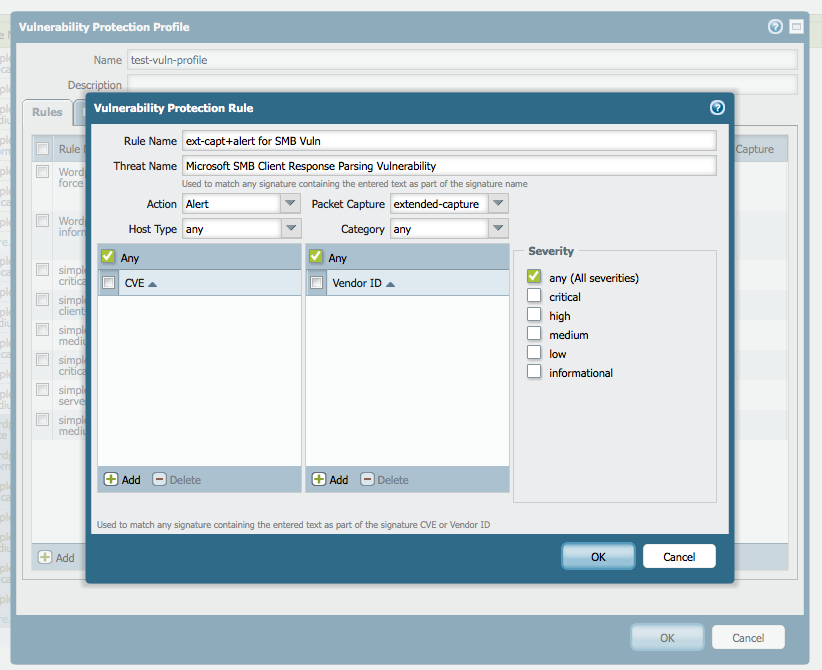
Task: Check the critical severity checkbox
Action: 534,296
